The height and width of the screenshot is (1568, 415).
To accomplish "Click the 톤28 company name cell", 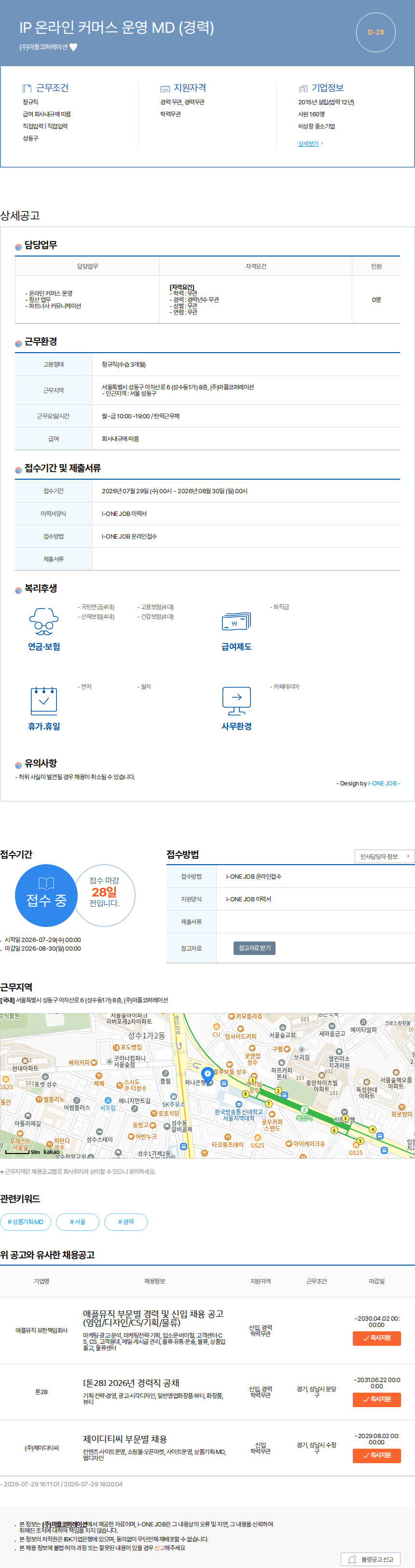I will click(41, 1392).
